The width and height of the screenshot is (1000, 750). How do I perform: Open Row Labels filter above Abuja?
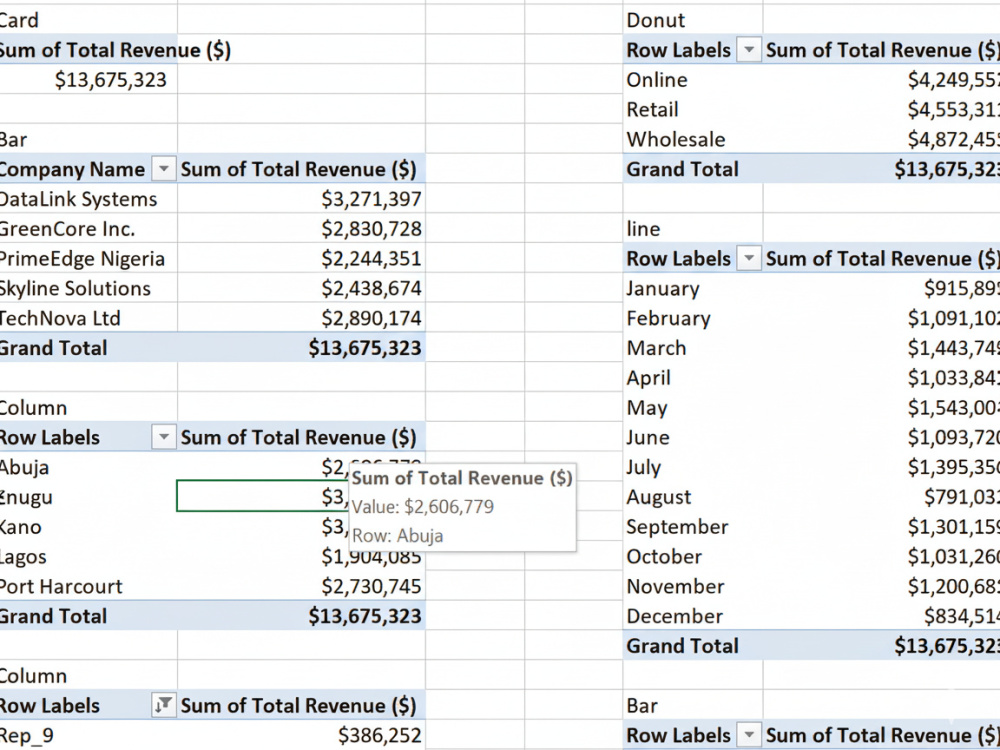click(163, 438)
